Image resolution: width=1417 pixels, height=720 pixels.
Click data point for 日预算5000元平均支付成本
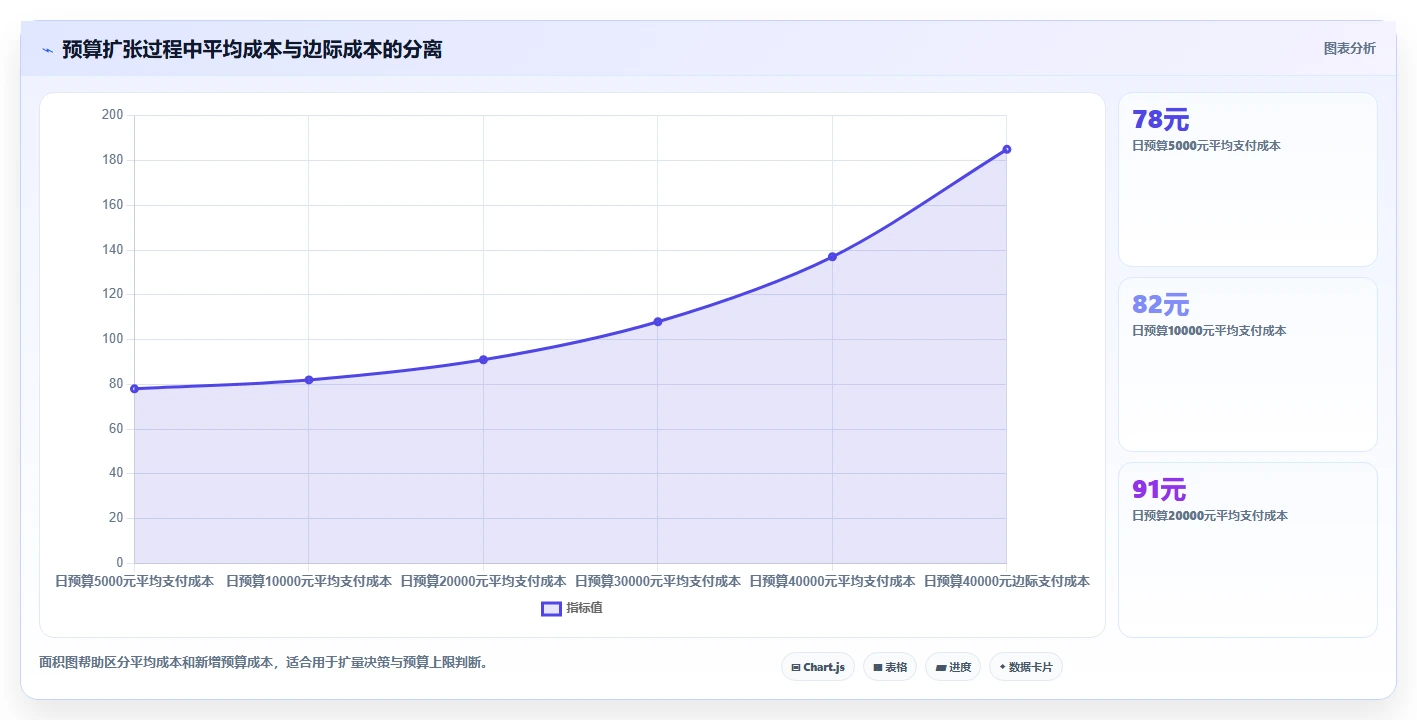click(x=134, y=389)
